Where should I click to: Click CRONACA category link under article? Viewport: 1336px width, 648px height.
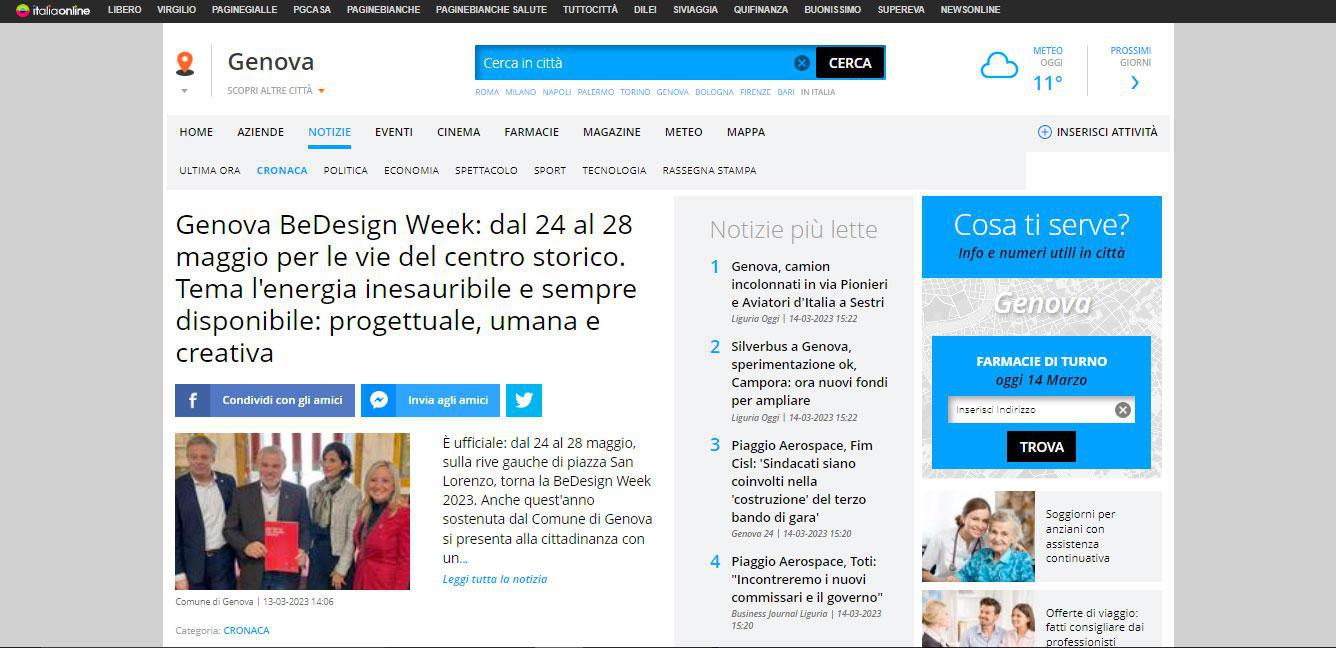point(246,631)
